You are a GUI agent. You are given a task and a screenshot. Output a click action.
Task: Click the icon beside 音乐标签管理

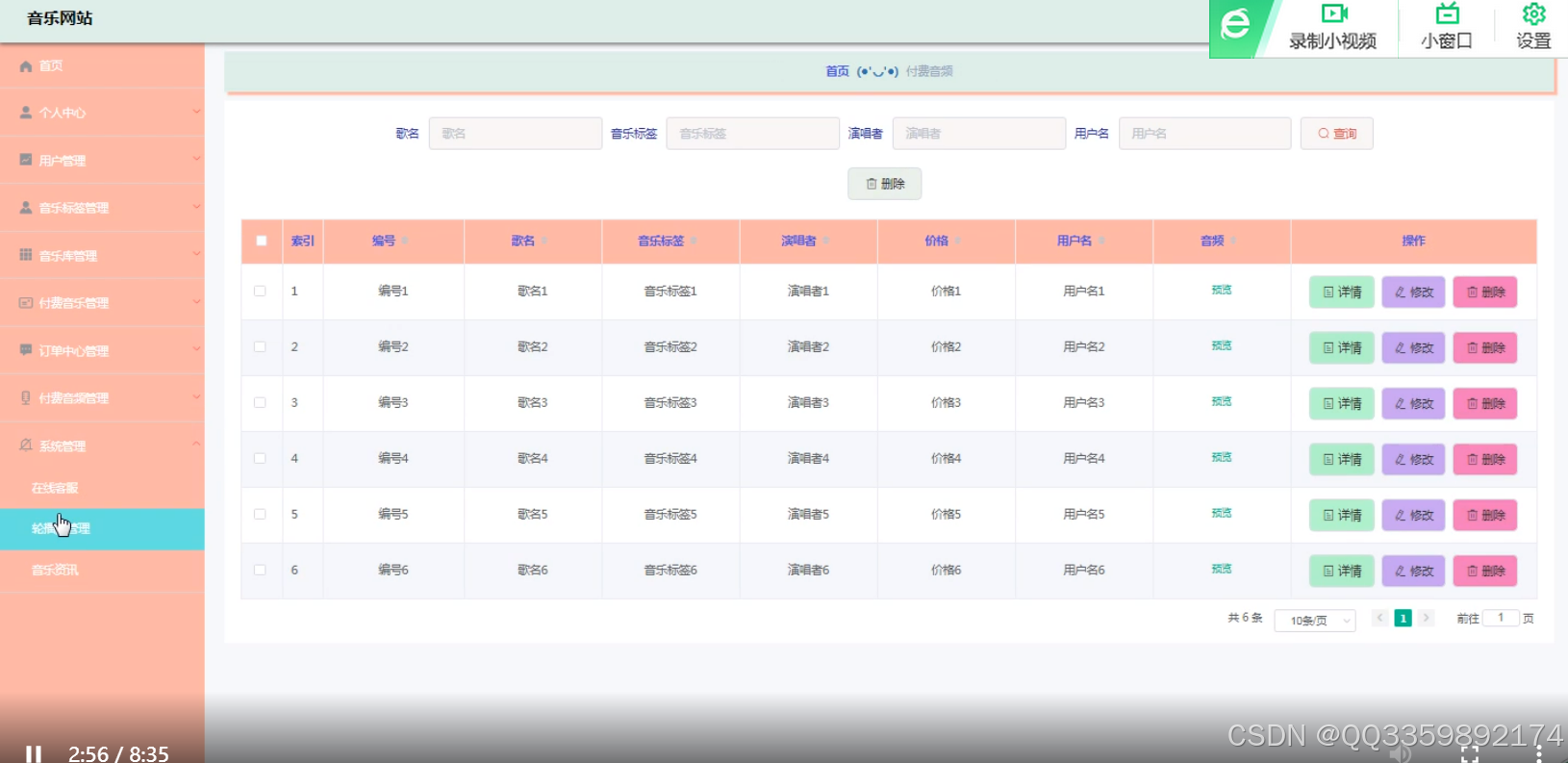[26, 207]
